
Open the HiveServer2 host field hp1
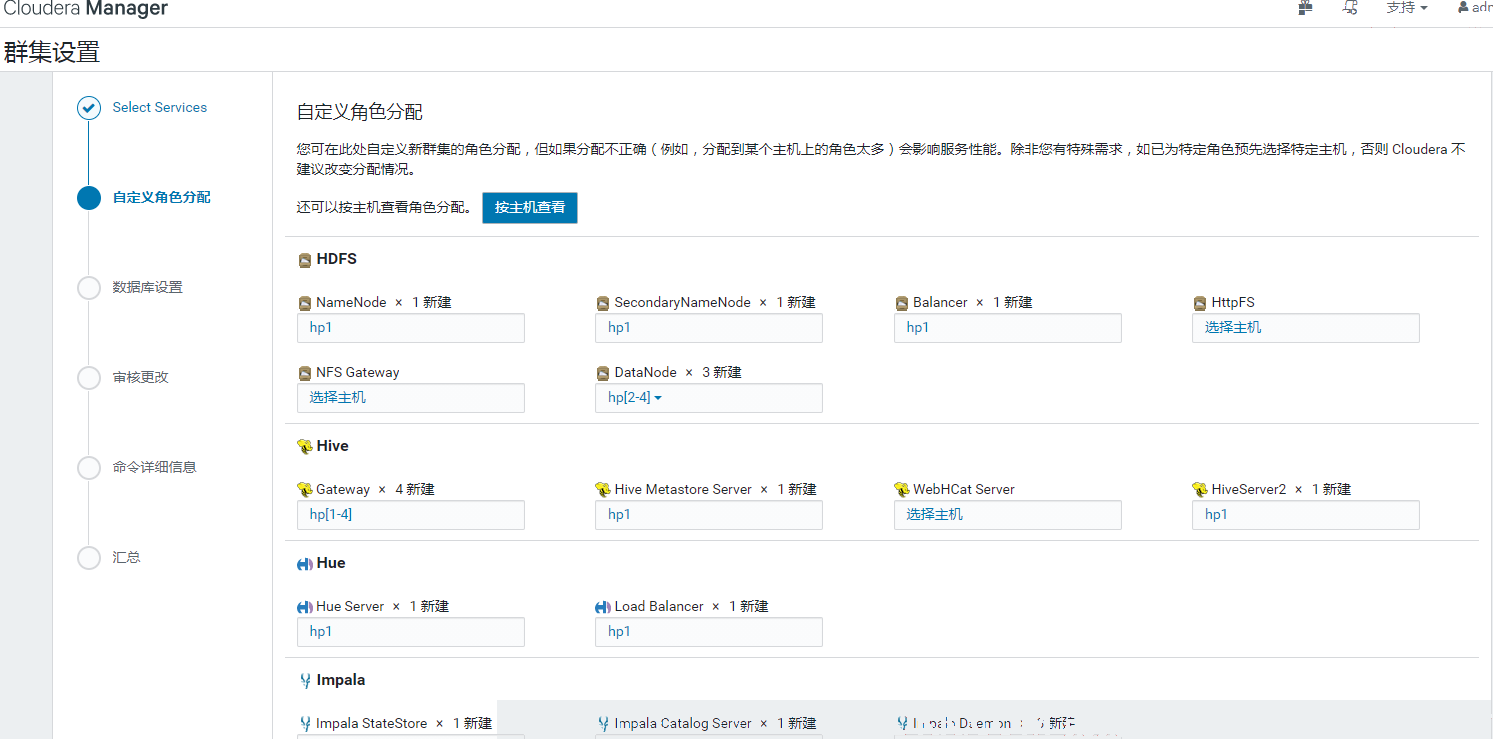tap(1306, 515)
